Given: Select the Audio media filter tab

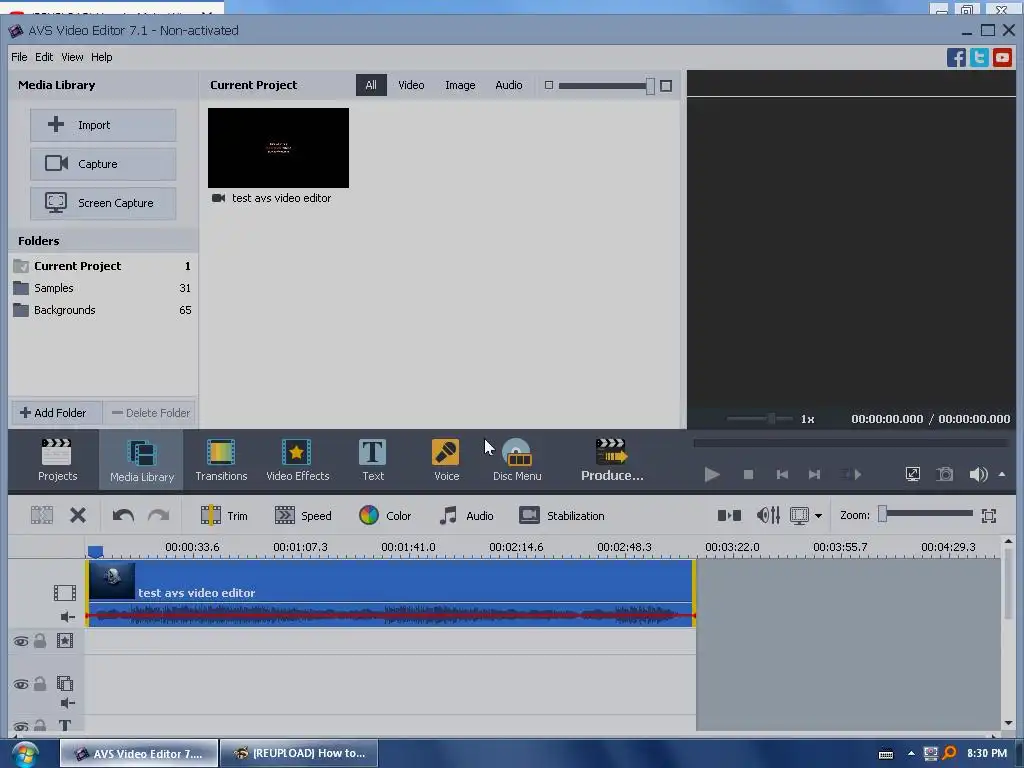Looking at the screenshot, I should [x=509, y=85].
